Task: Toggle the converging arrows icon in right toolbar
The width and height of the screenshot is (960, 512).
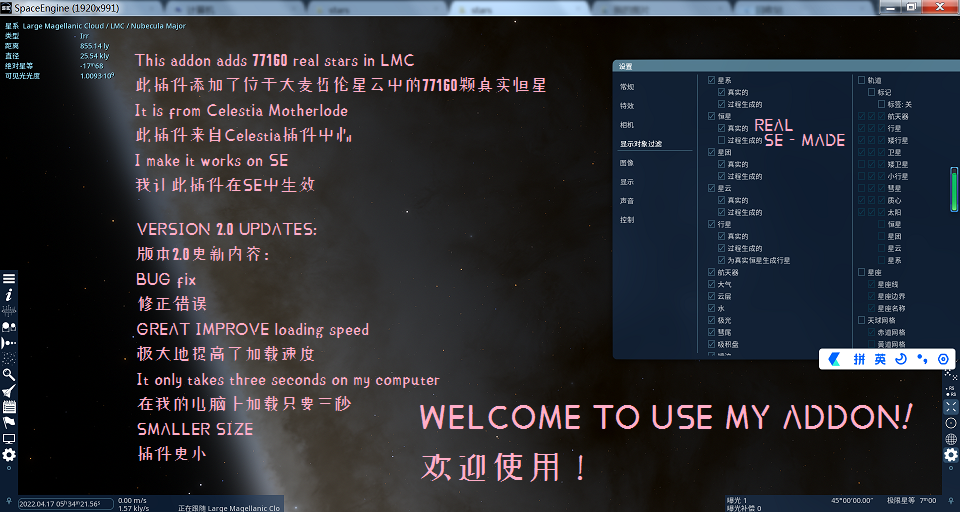Action: (x=950, y=407)
